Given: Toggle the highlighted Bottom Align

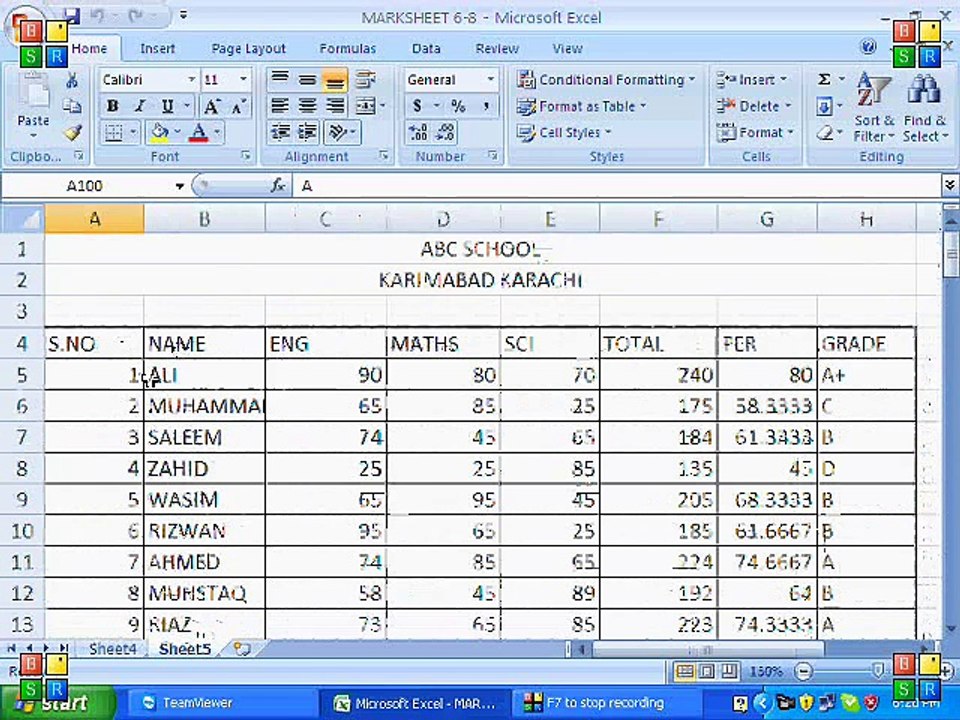Looking at the screenshot, I should (x=335, y=80).
